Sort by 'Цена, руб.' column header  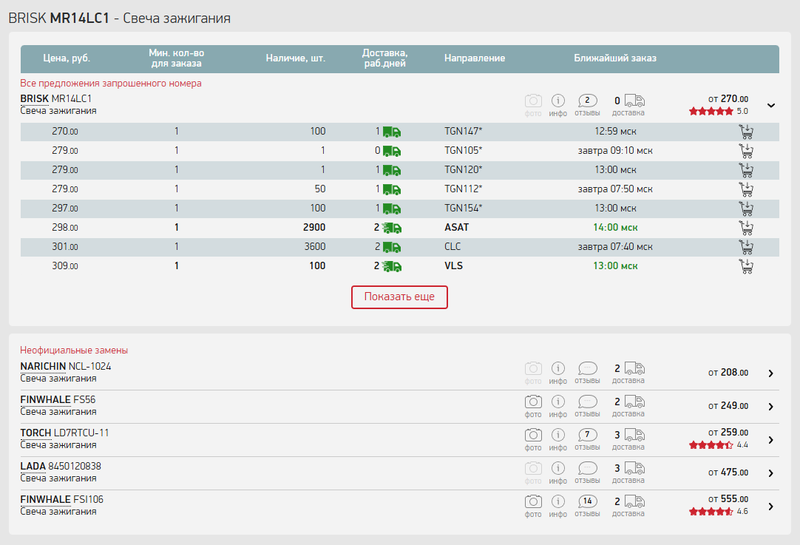(66, 58)
